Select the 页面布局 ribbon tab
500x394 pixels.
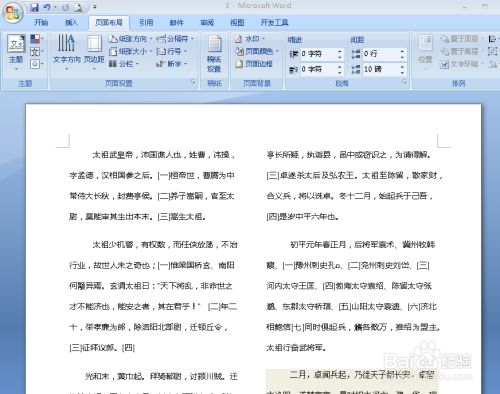[x=109, y=23]
